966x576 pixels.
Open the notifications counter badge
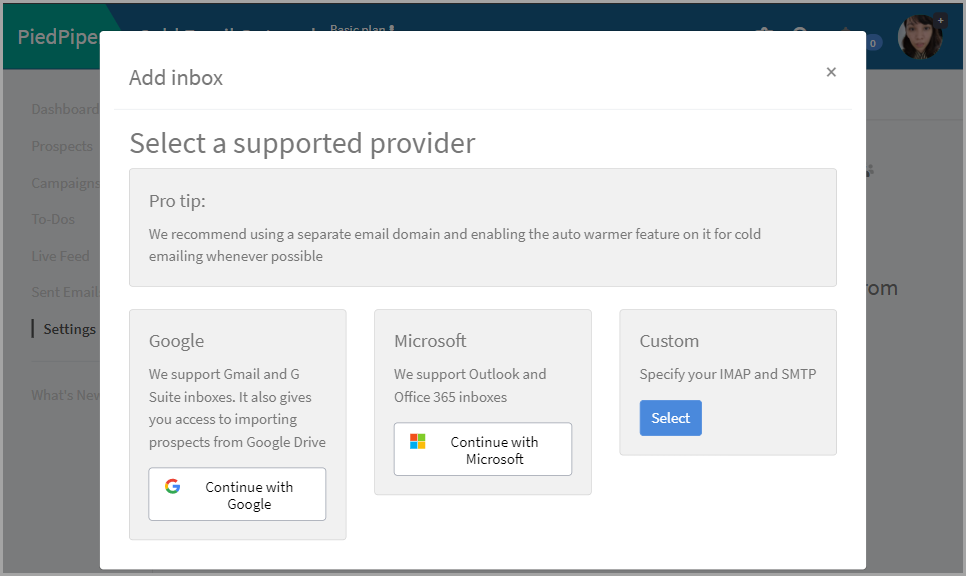click(873, 43)
